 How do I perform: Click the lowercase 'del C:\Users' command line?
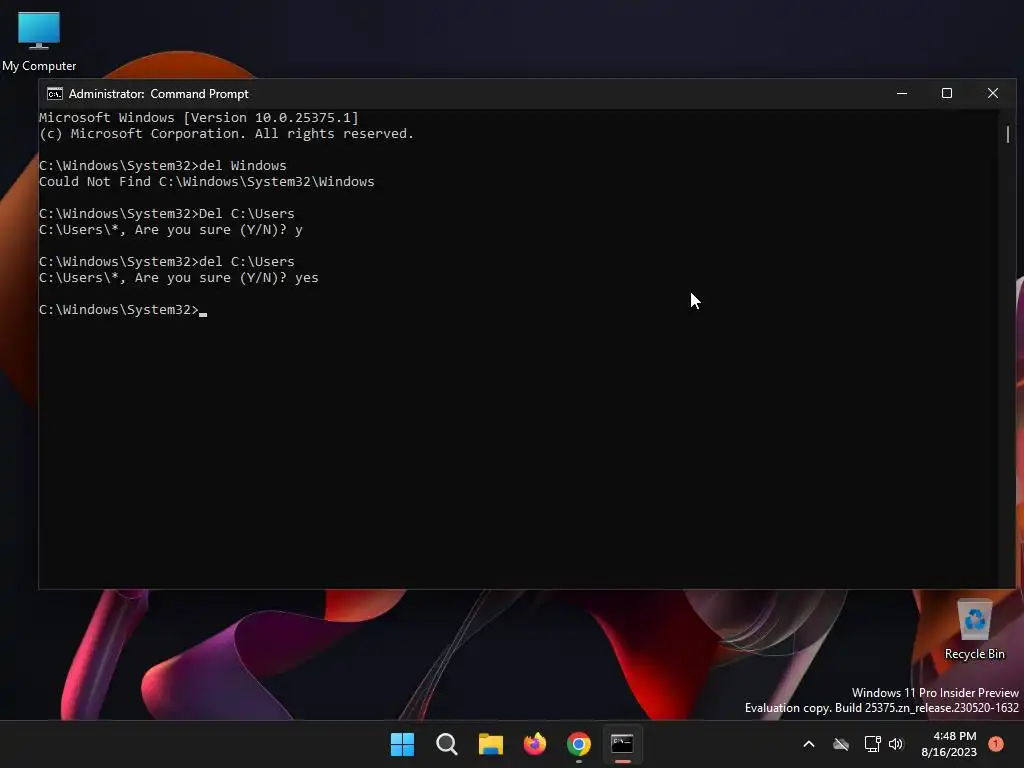coord(167,261)
